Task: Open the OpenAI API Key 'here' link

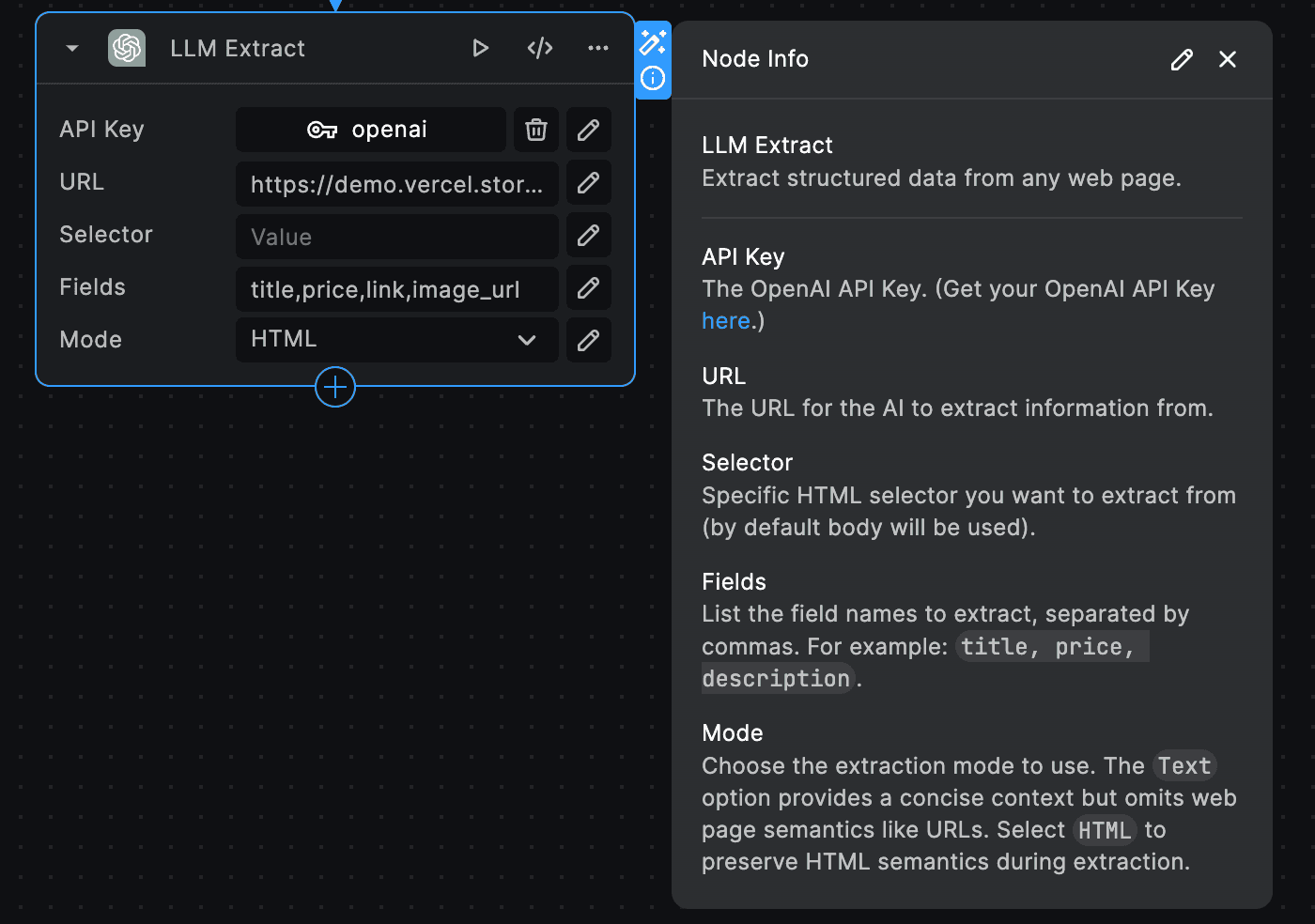Action: (723, 320)
